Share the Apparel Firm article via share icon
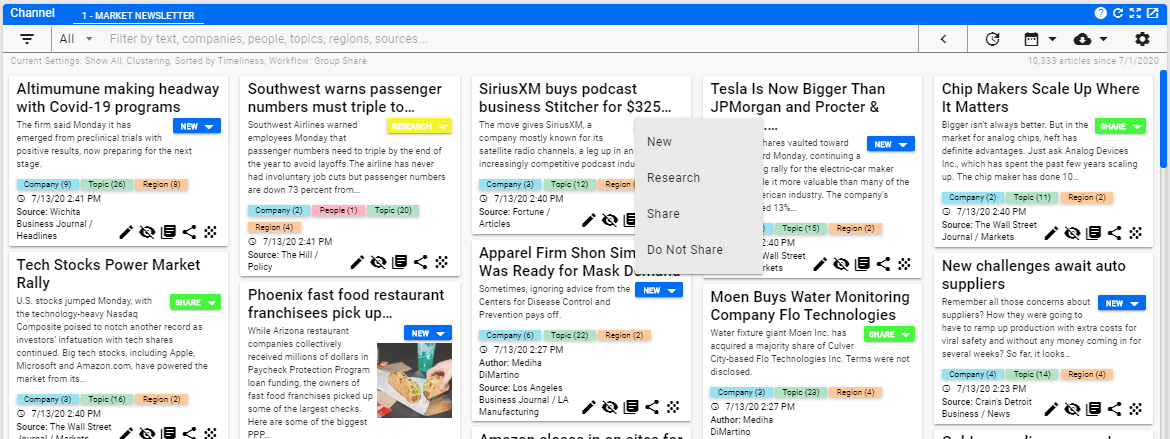This screenshot has width=1170, height=439. 652,407
